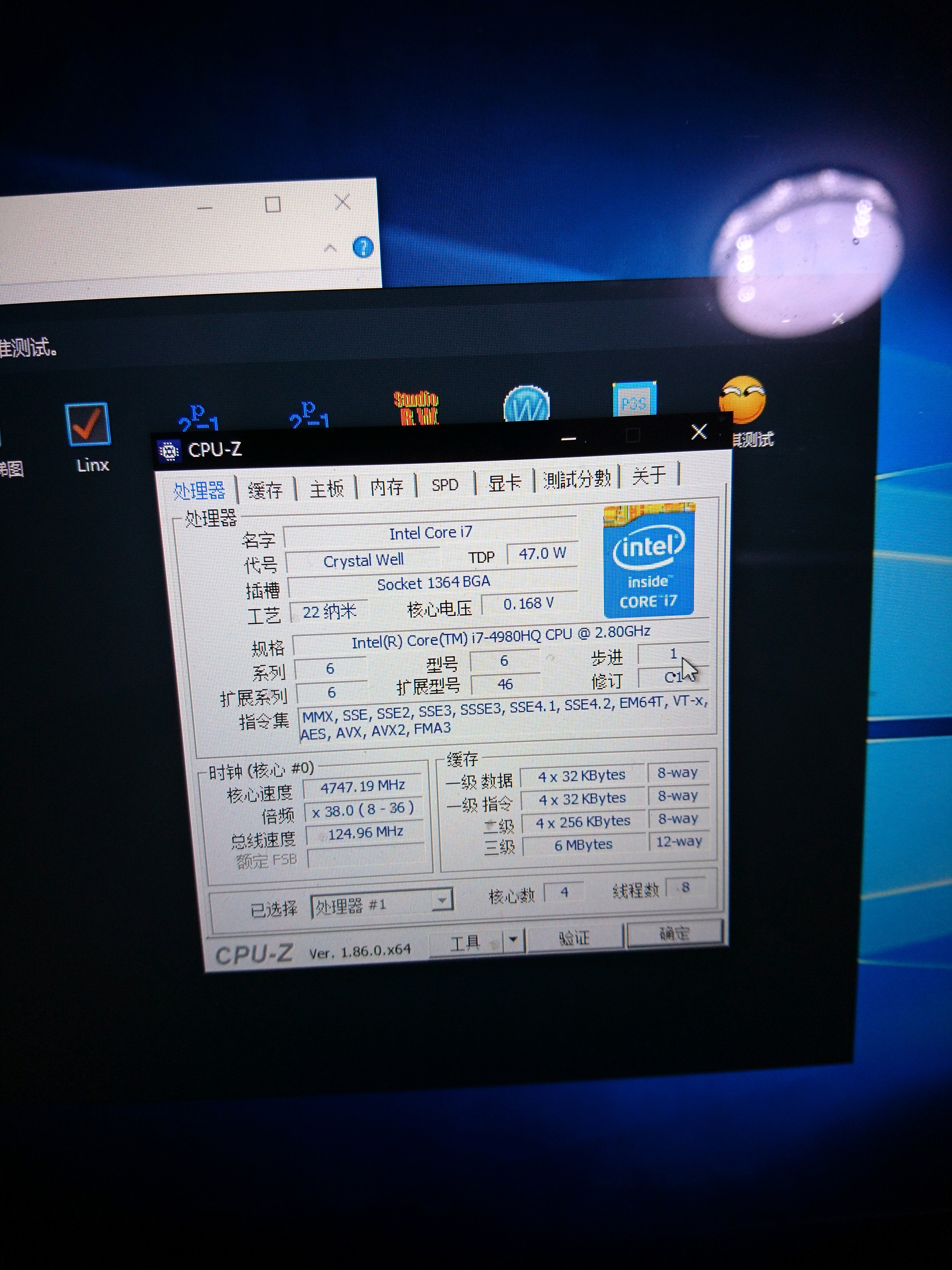The image size is (952, 1270).
Task: Expand the 工具 button dropdown arrow
Action: (x=514, y=940)
